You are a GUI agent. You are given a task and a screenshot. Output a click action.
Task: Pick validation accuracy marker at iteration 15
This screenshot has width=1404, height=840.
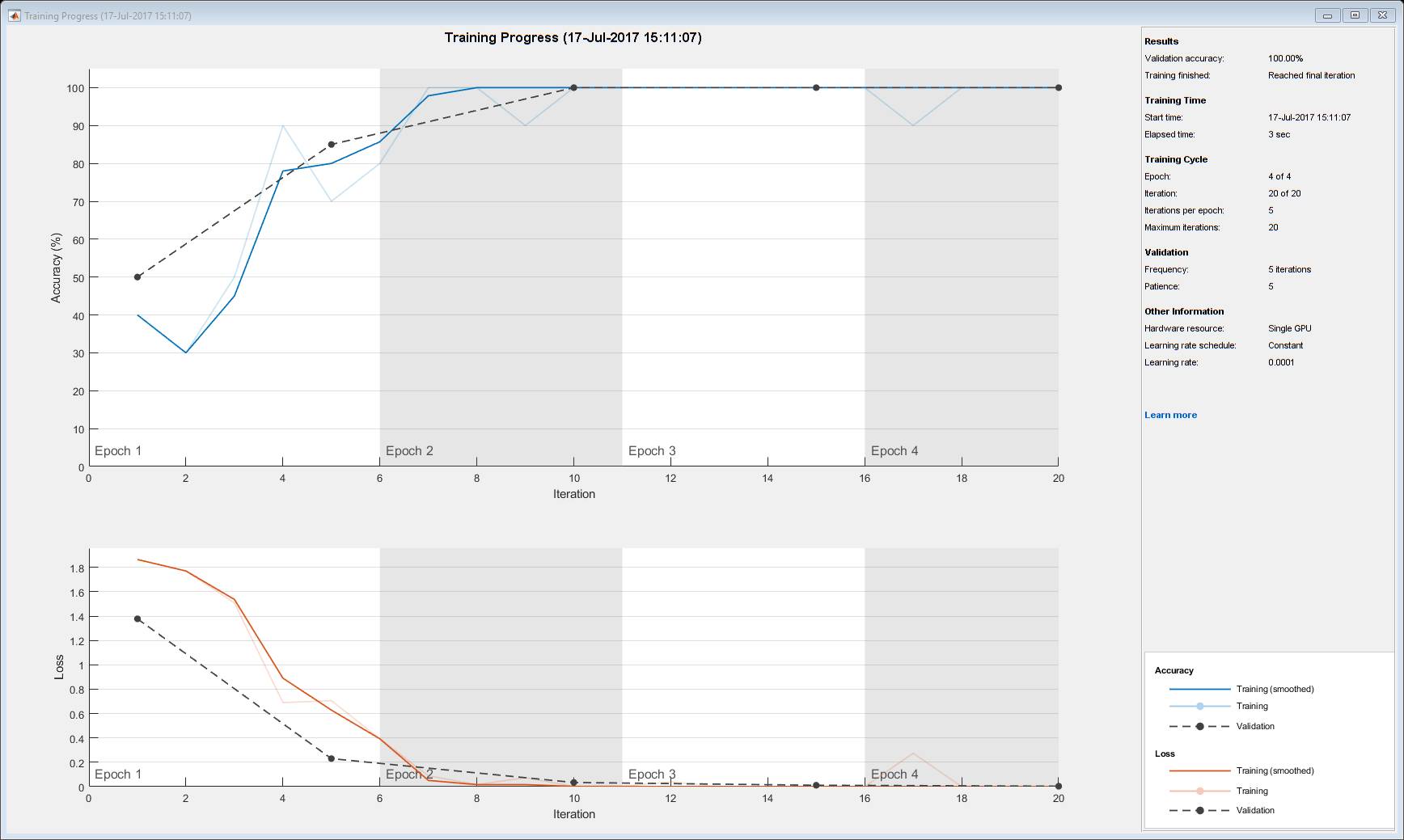816,87
